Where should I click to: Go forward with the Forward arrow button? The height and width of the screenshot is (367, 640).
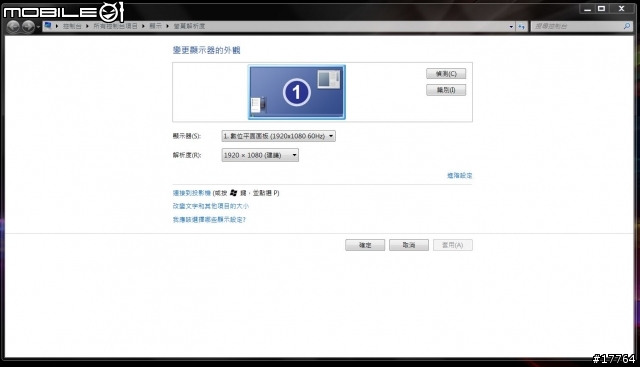pos(28,26)
